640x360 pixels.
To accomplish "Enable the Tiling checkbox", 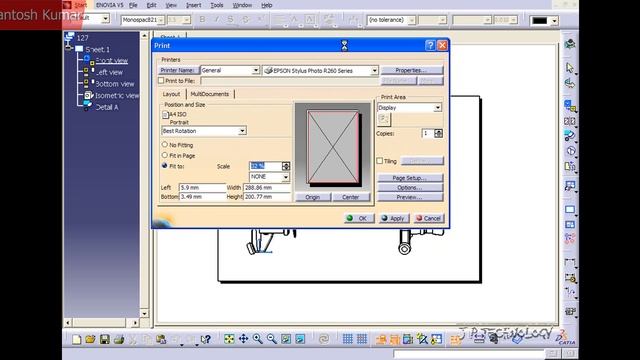I will point(380,161).
